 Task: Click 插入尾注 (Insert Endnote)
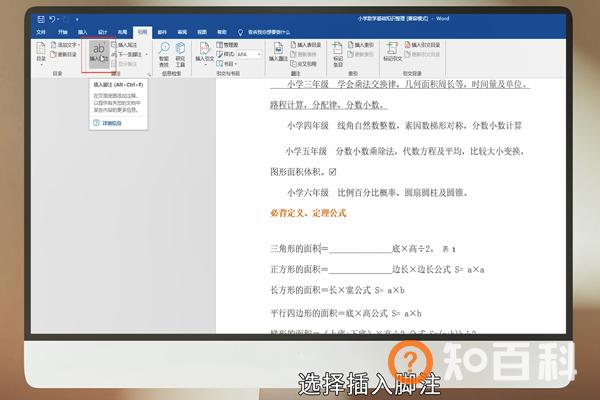[x=124, y=45]
